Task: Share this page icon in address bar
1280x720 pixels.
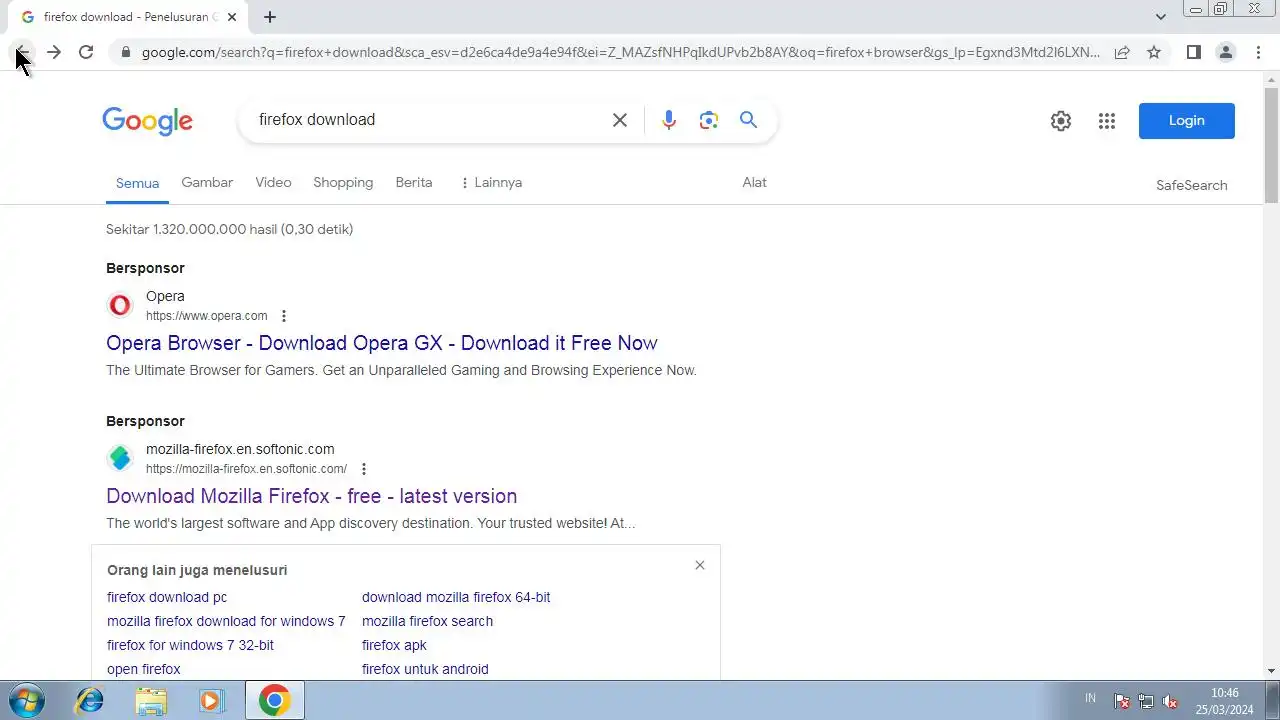Action: [1122, 52]
